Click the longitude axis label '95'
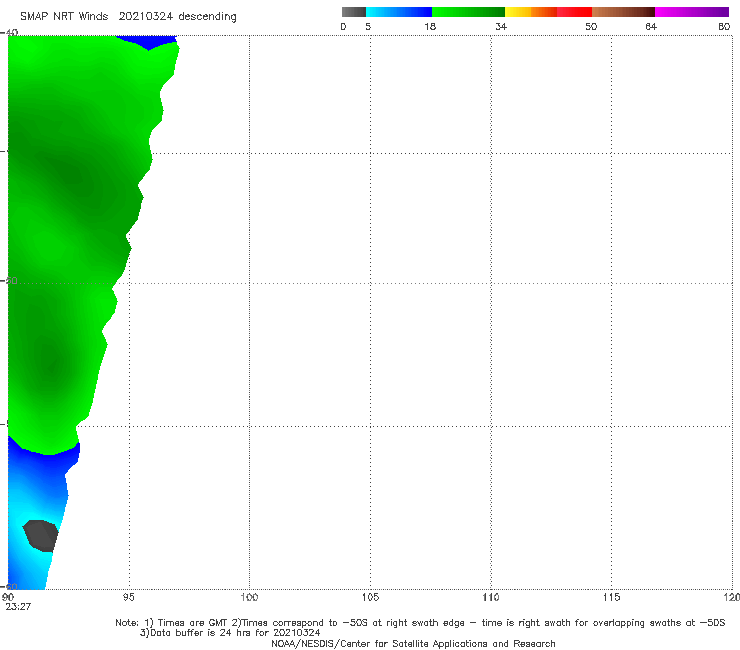The width and height of the screenshot is (740, 650). [x=128, y=598]
